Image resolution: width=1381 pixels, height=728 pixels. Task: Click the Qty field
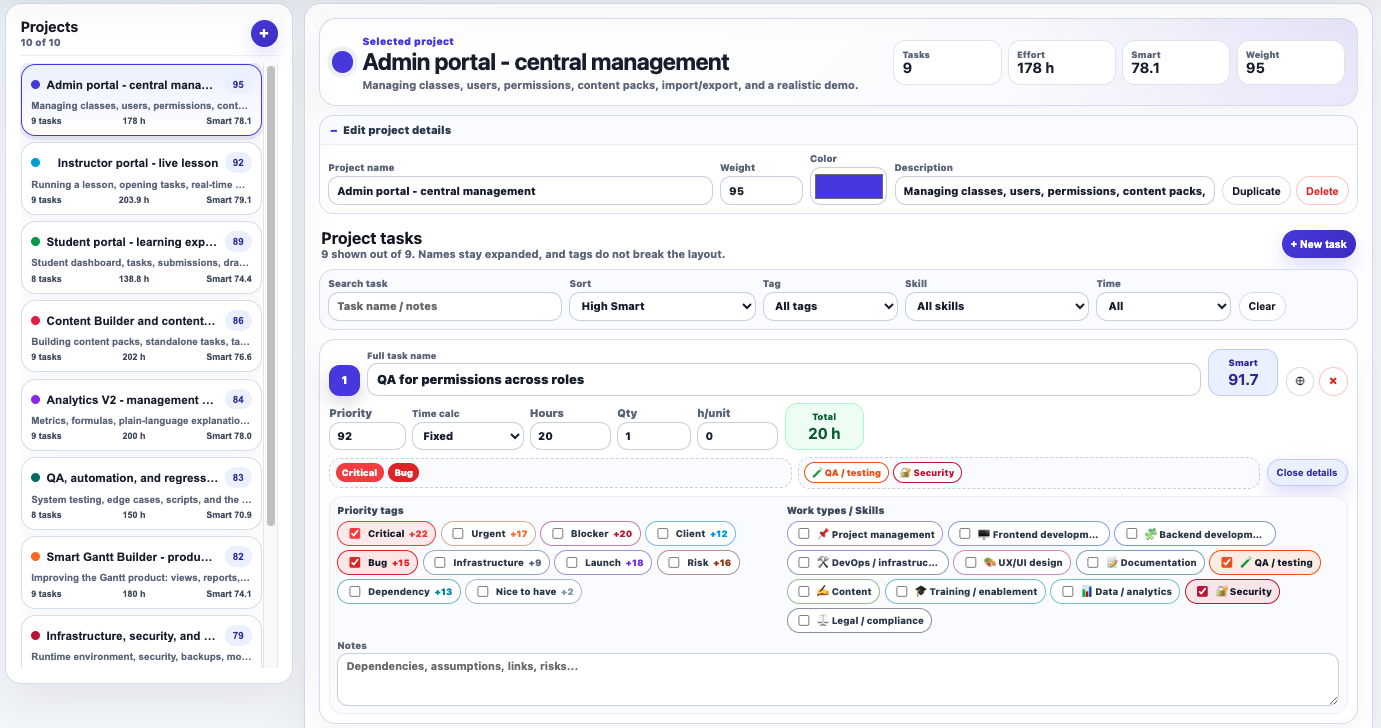coord(654,436)
